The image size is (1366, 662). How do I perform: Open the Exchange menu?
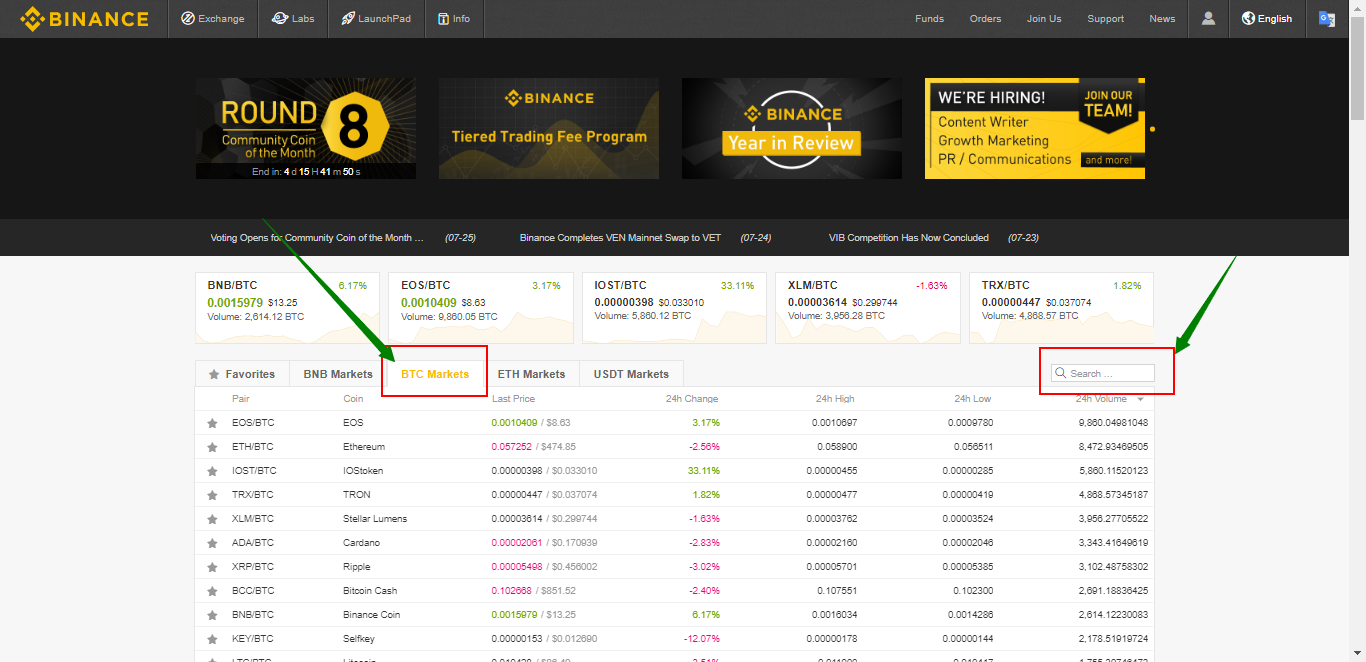pyautogui.click(x=212, y=18)
